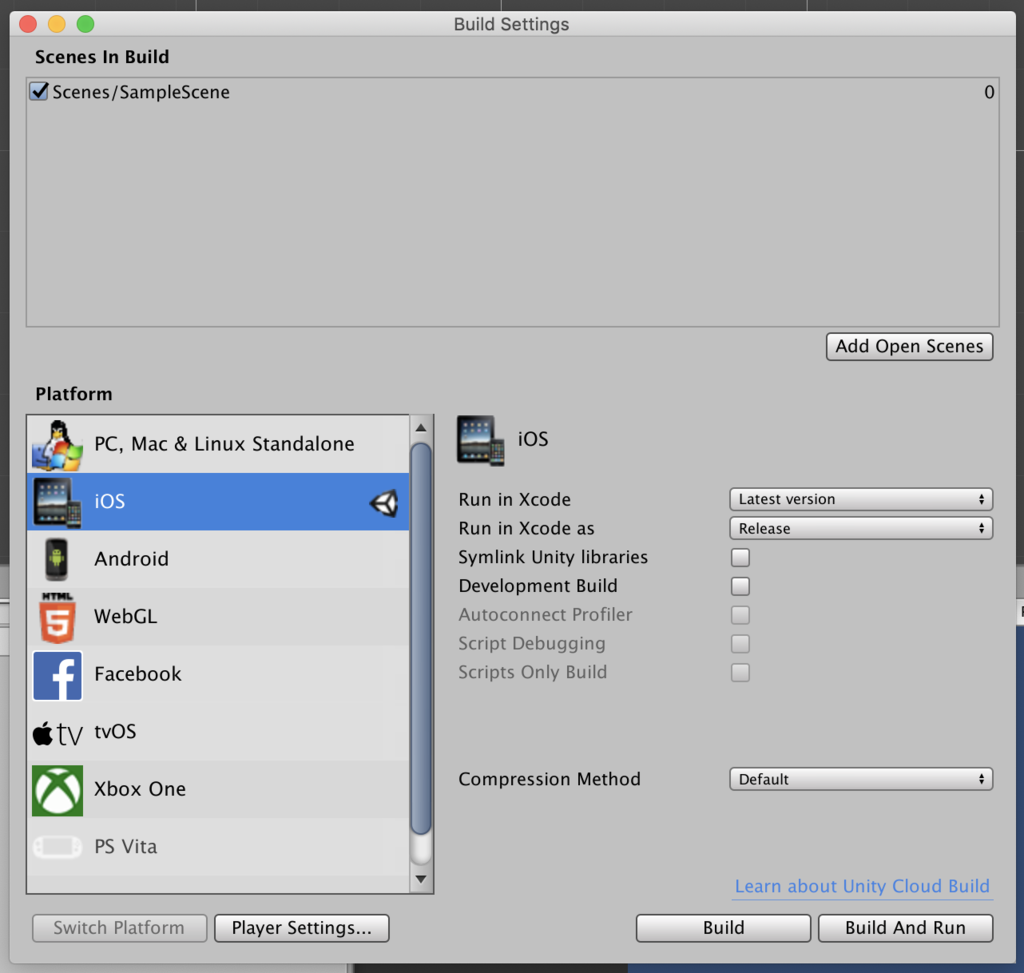Click the iOS device icon in platform list
1024x973 pixels.
(x=57, y=502)
